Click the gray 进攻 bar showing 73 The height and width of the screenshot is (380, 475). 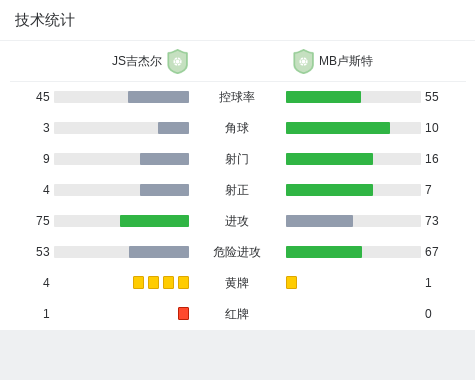pos(319,221)
